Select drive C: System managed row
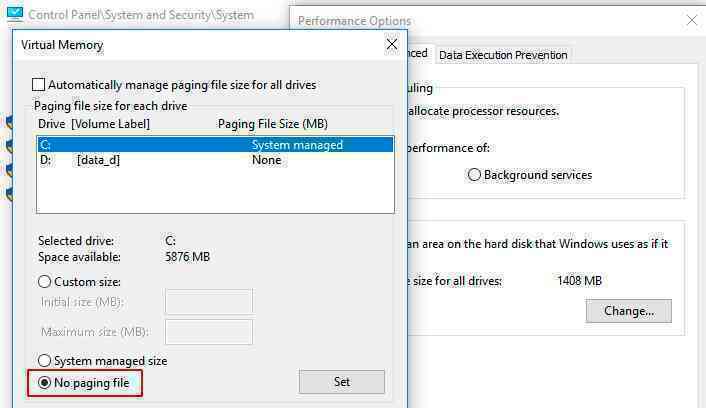 (215, 145)
